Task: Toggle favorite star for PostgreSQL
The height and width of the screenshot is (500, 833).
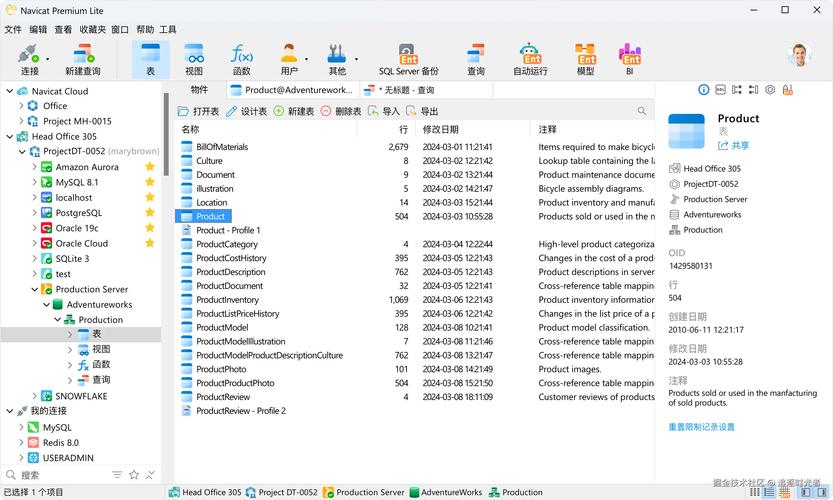Action: (x=150, y=213)
